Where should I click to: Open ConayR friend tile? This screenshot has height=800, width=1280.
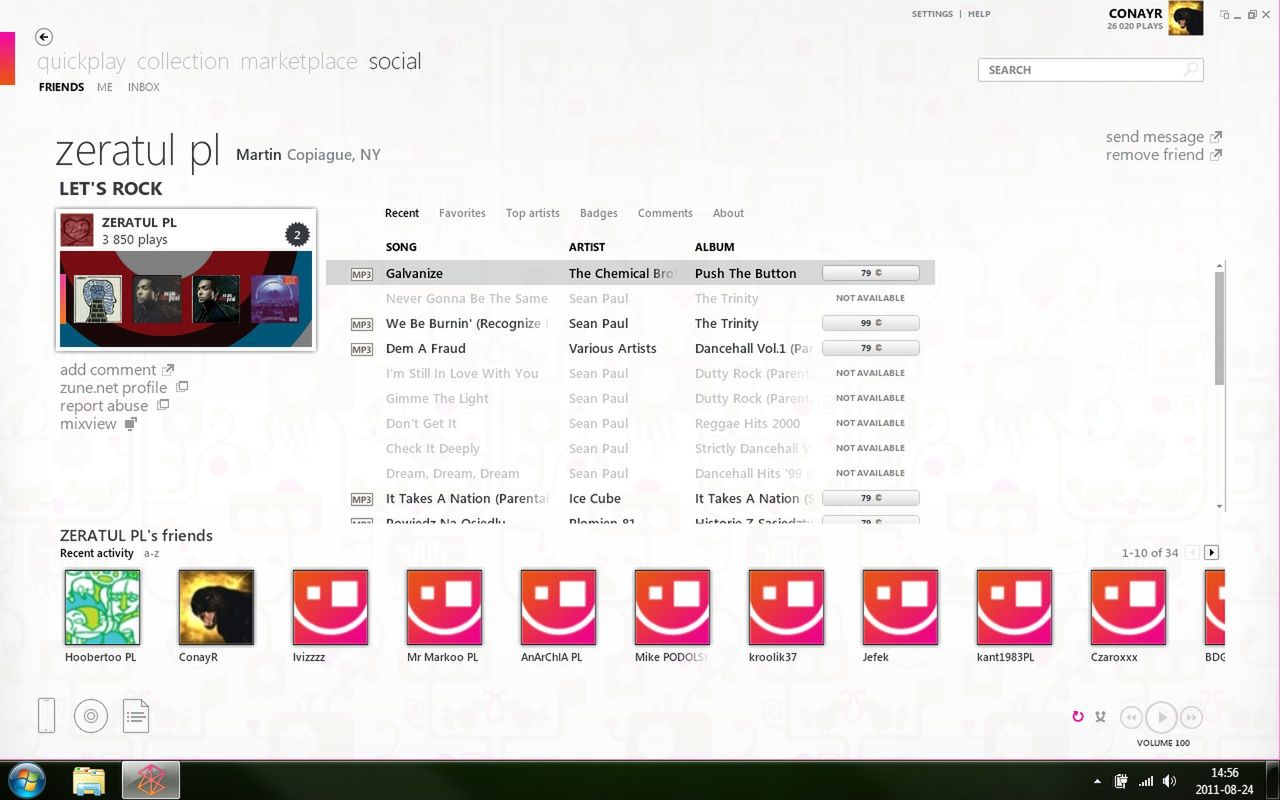point(216,607)
